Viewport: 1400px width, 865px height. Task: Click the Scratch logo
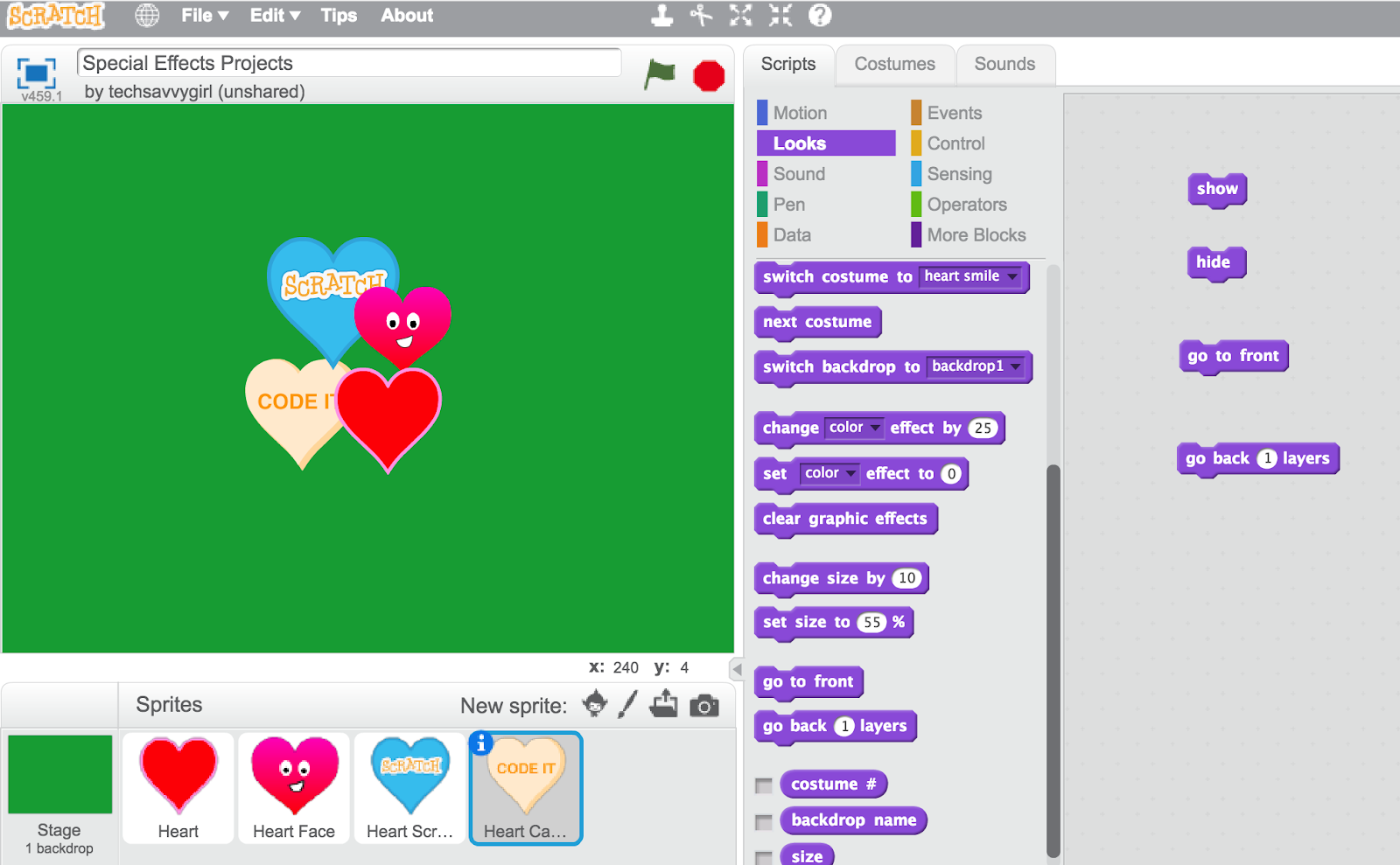pos(56,16)
